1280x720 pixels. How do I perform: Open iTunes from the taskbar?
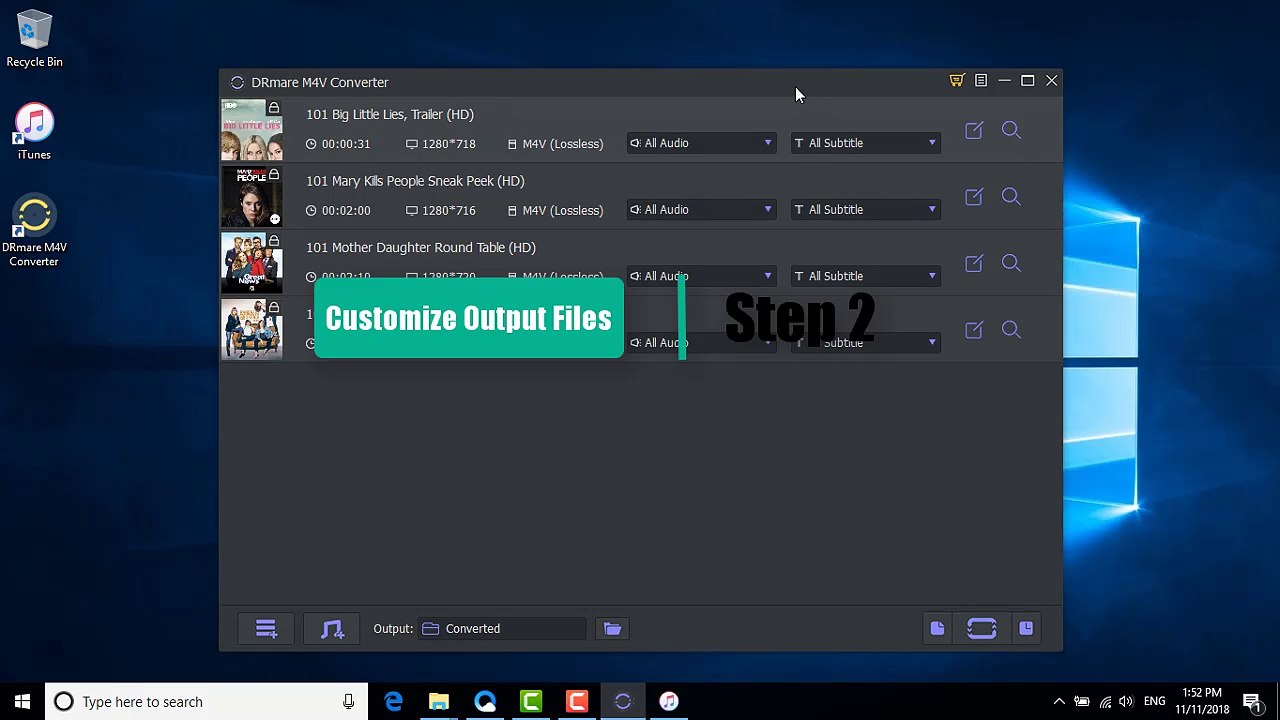669,702
